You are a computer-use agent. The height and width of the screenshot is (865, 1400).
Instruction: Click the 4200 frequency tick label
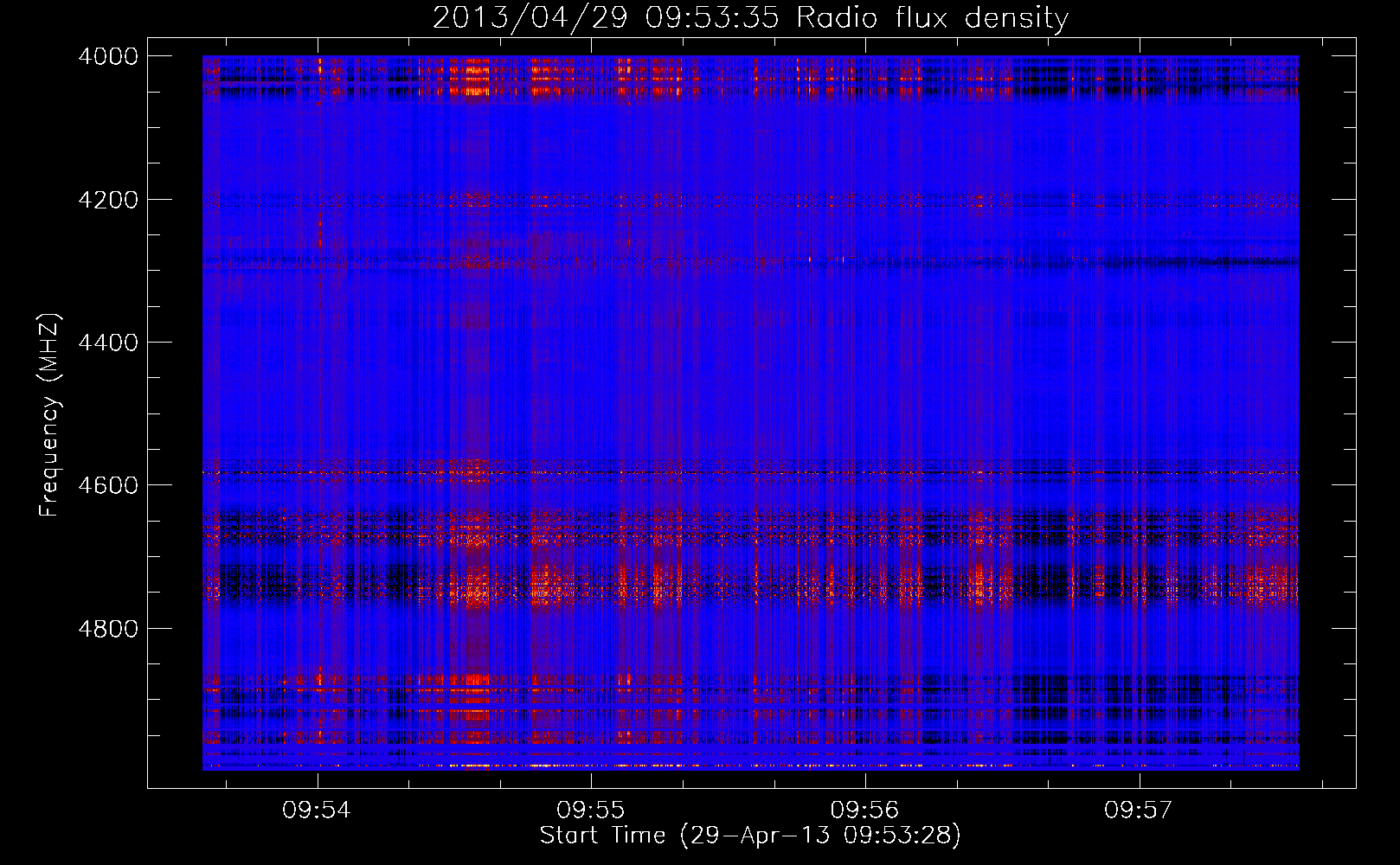pos(108,200)
